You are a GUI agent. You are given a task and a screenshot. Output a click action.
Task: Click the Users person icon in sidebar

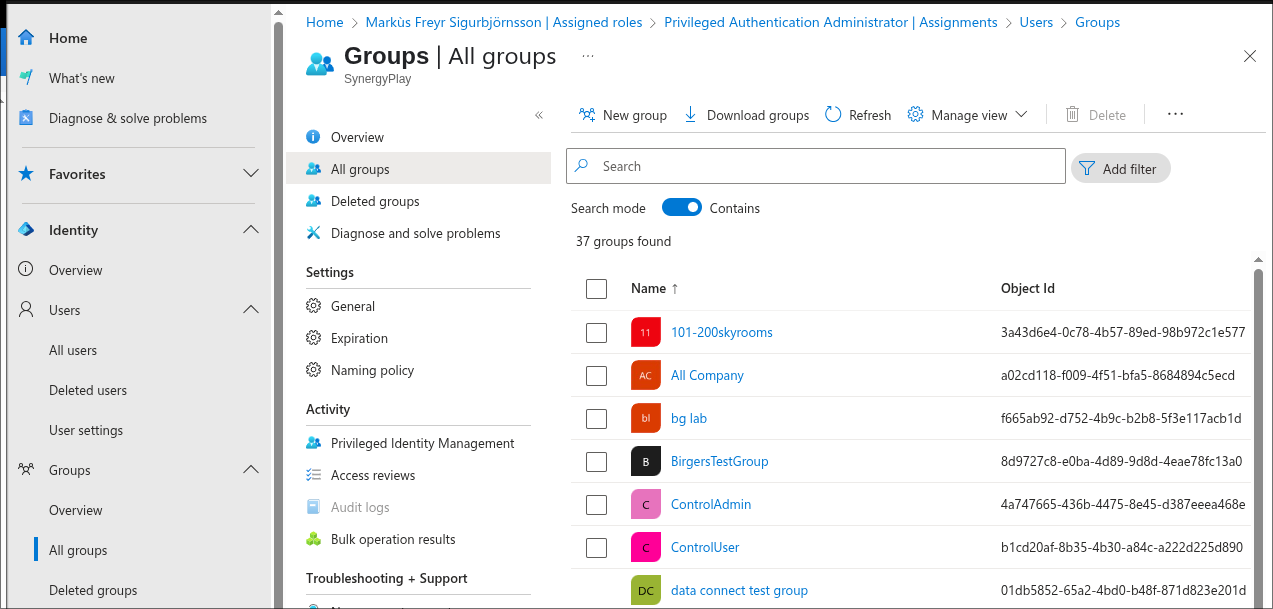point(27,310)
